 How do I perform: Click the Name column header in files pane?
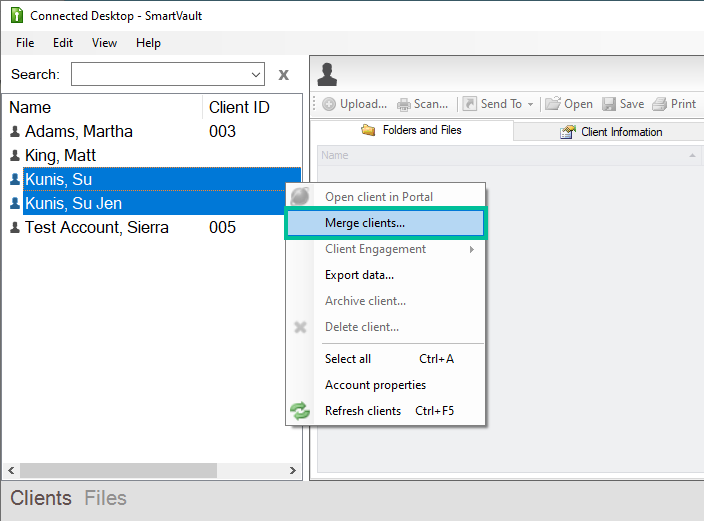coord(334,155)
